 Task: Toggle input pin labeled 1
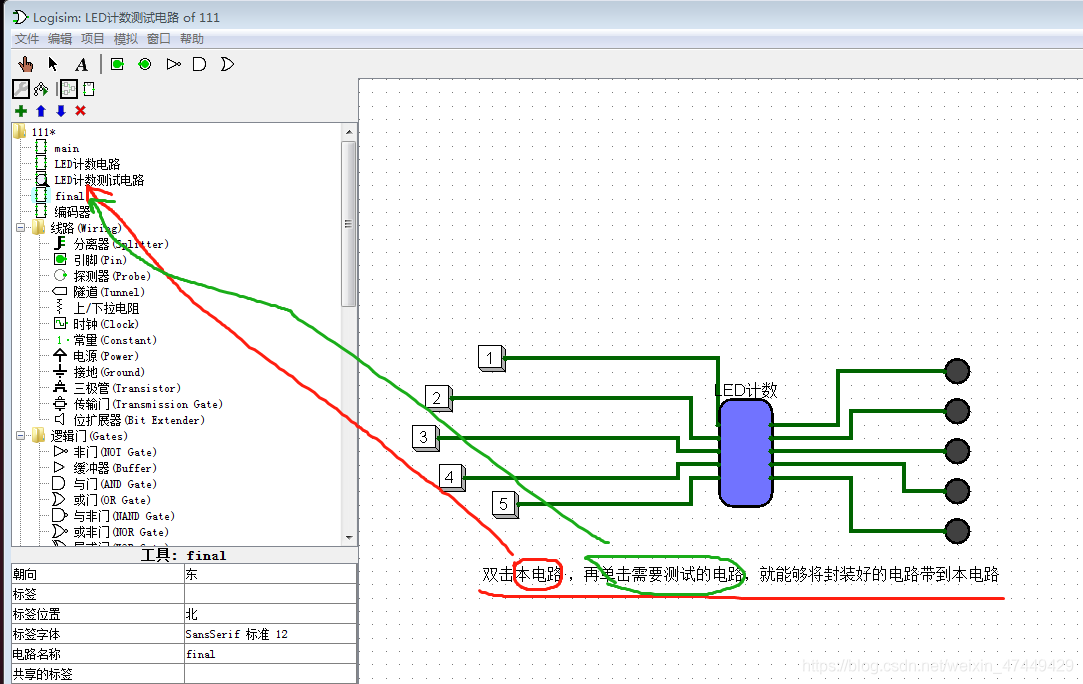(x=491, y=358)
